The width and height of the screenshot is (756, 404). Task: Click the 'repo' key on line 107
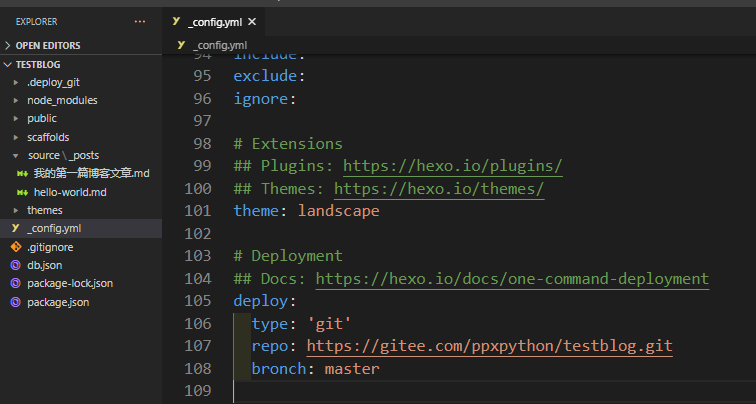click(x=270, y=346)
